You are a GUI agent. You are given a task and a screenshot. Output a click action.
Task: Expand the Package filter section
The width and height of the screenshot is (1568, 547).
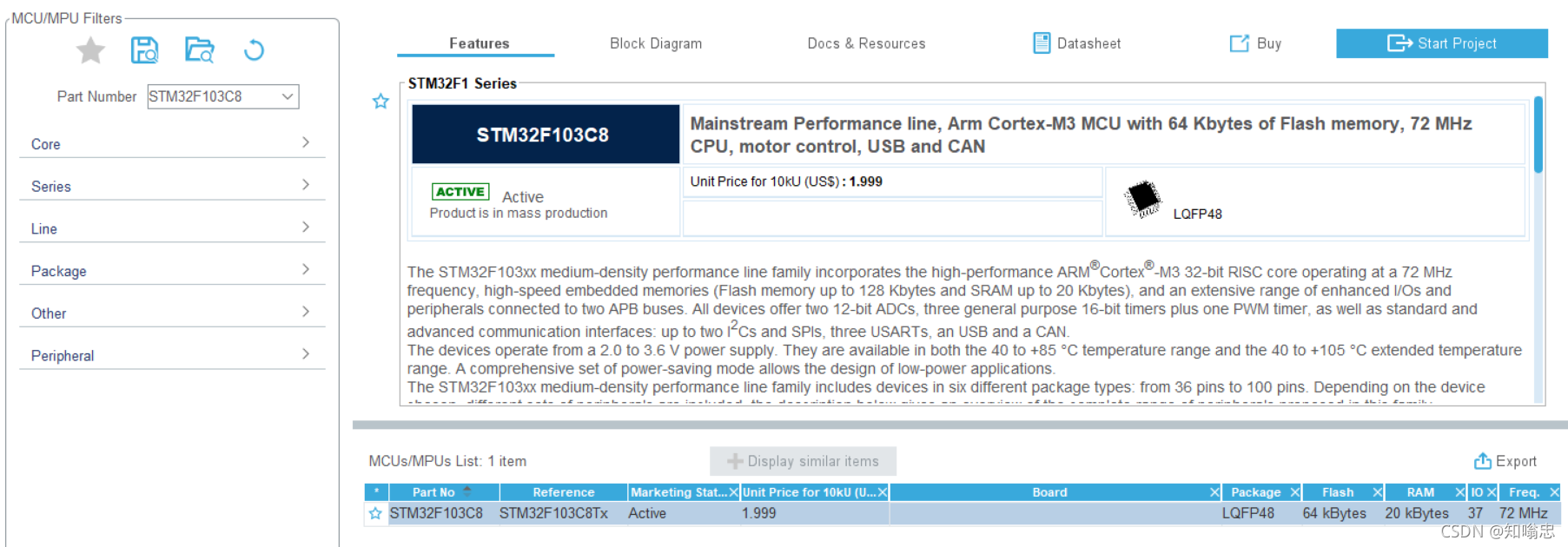[x=172, y=271]
